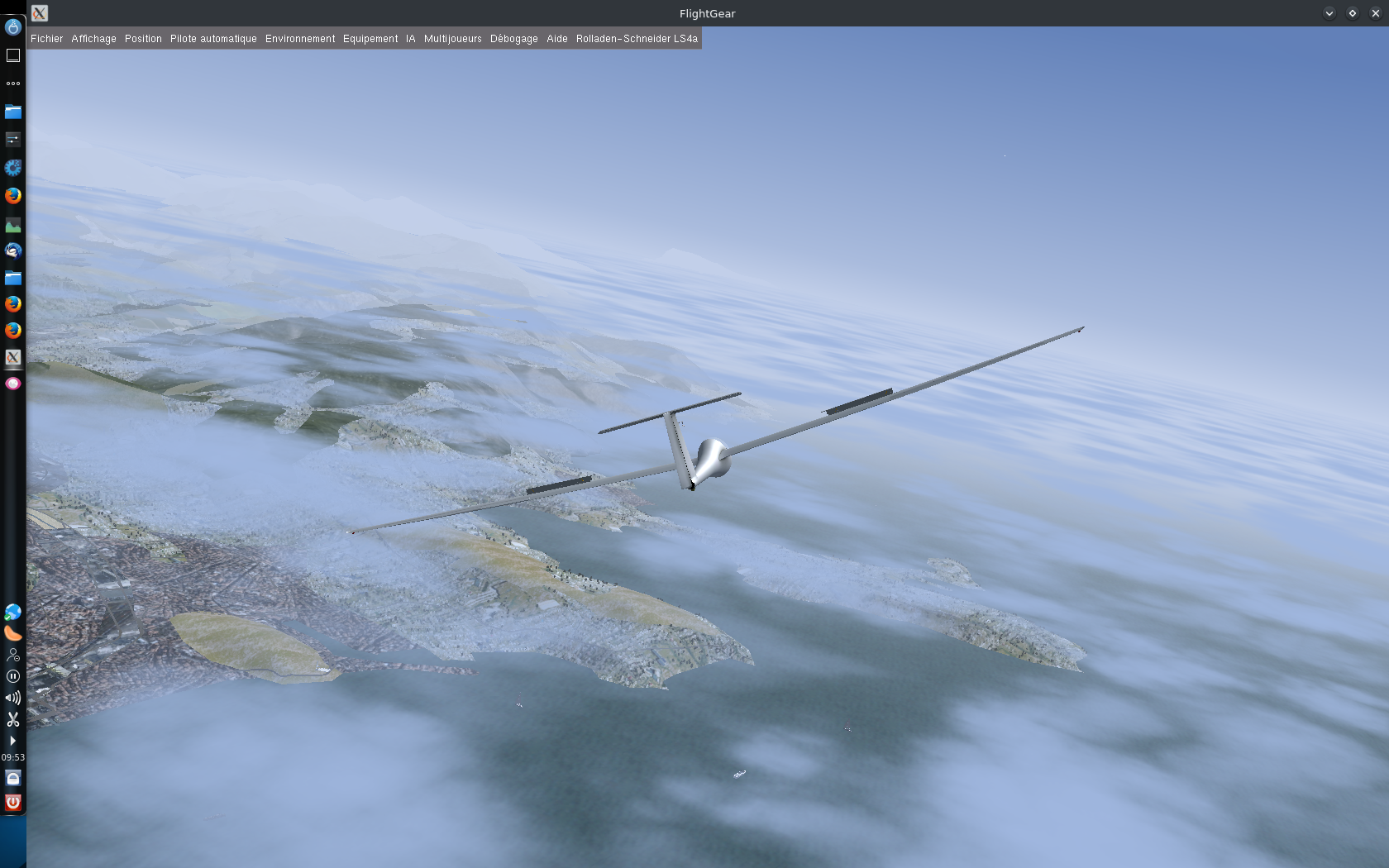Select the FlightGear task icon in the panel

pos(13,357)
